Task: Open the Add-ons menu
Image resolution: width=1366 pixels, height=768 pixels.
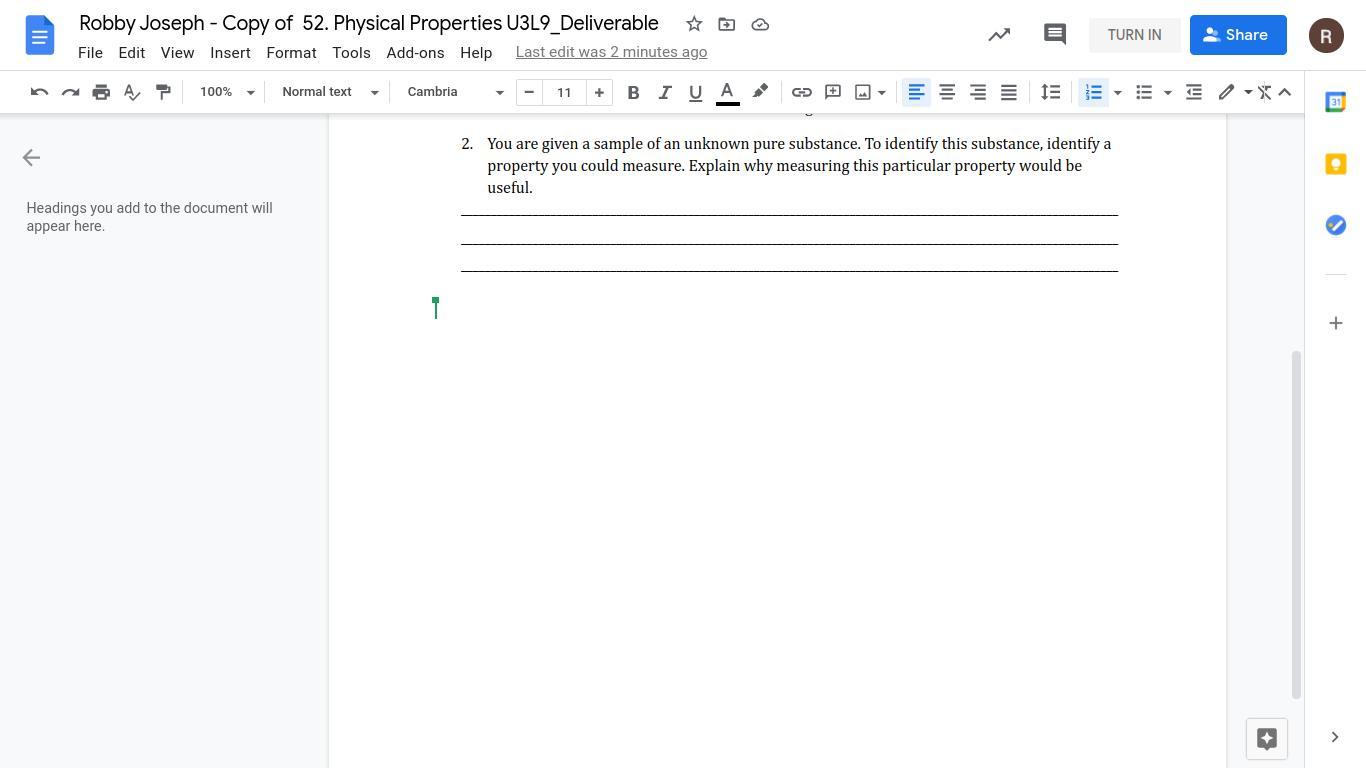Action: pos(415,52)
